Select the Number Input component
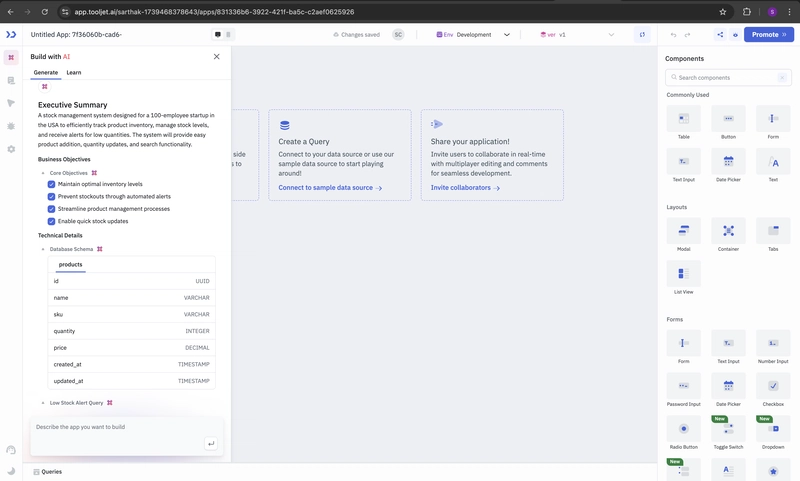The height and width of the screenshot is (481, 800). pos(773,347)
